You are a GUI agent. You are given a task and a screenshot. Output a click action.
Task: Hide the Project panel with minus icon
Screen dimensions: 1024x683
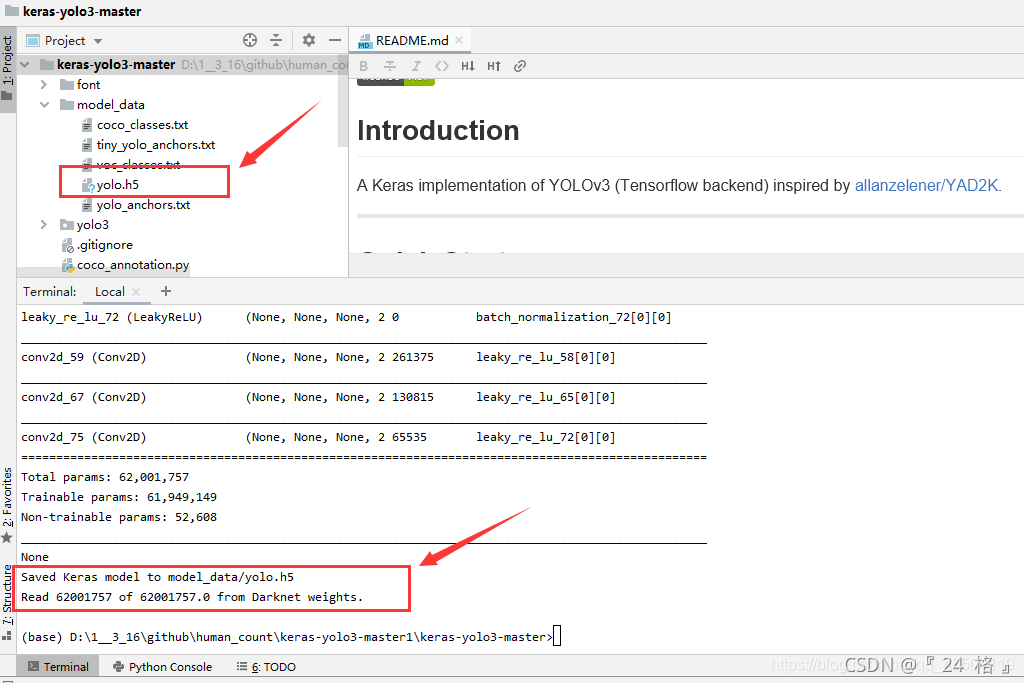335,40
